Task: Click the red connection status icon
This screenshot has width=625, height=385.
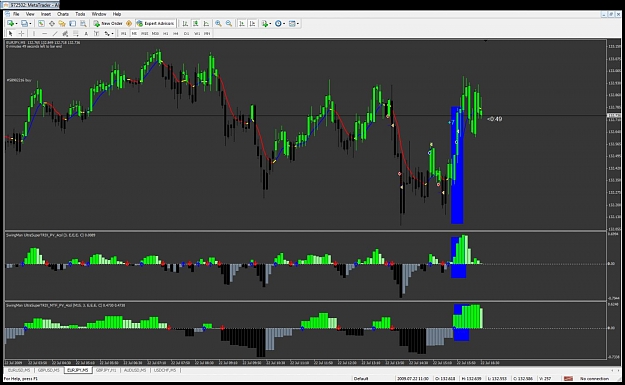Action: pyautogui.click(x=568, y=379)
